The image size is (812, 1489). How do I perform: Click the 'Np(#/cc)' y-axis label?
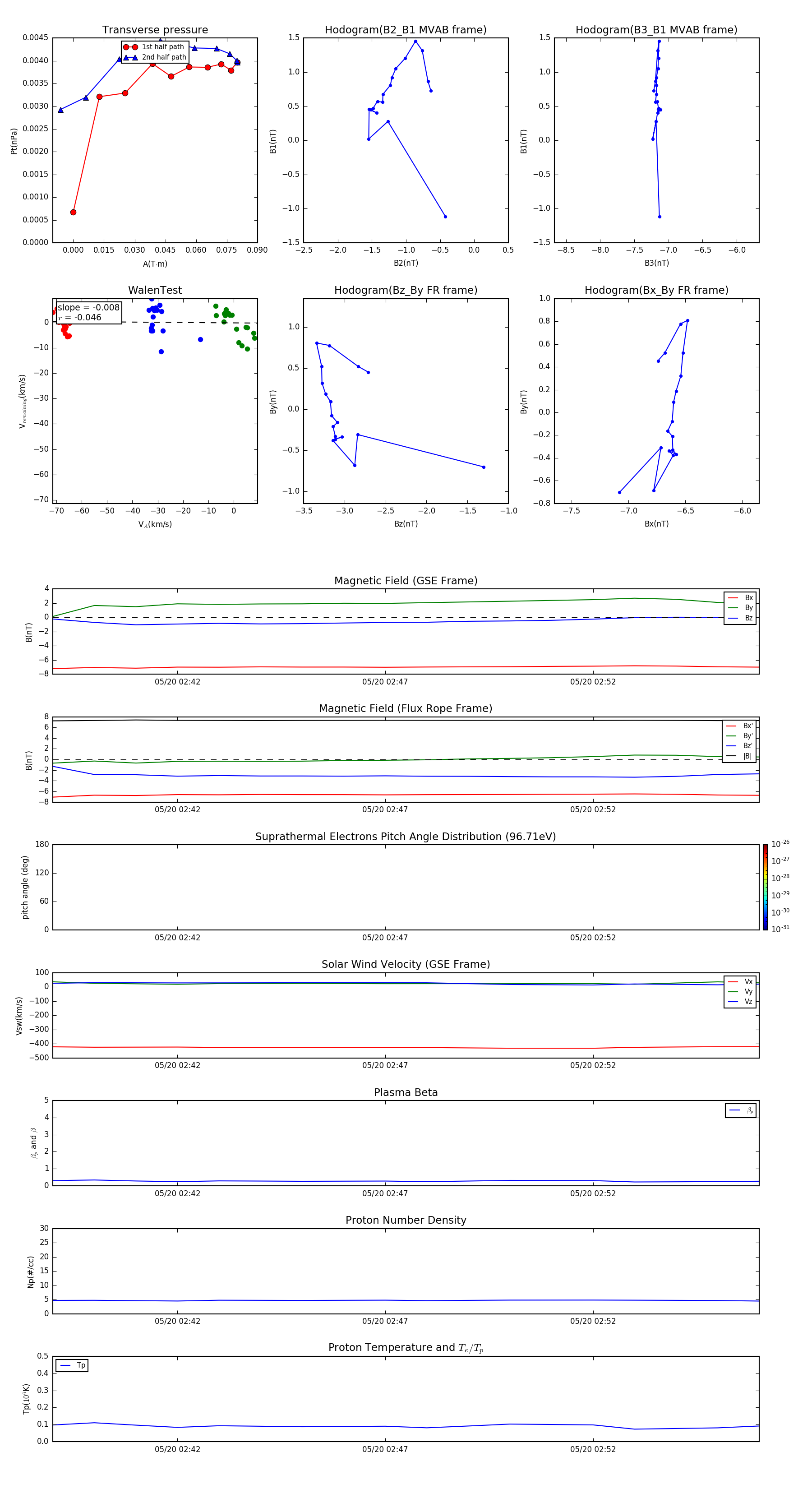pos(31,1272)
